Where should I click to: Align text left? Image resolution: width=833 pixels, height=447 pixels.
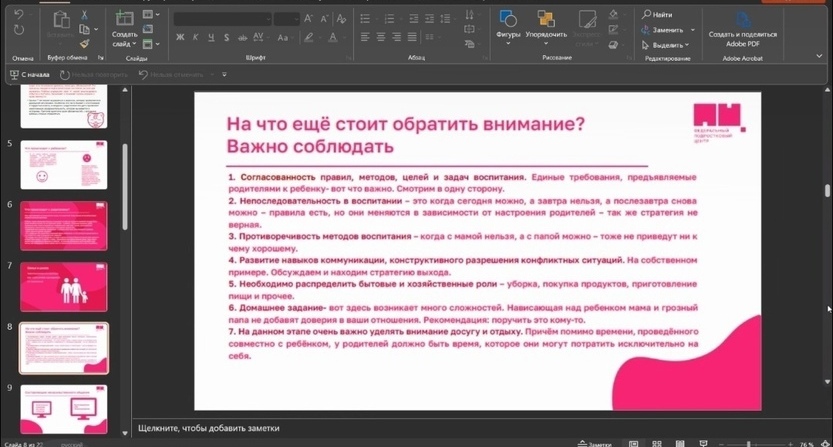[x=365, y=37]
